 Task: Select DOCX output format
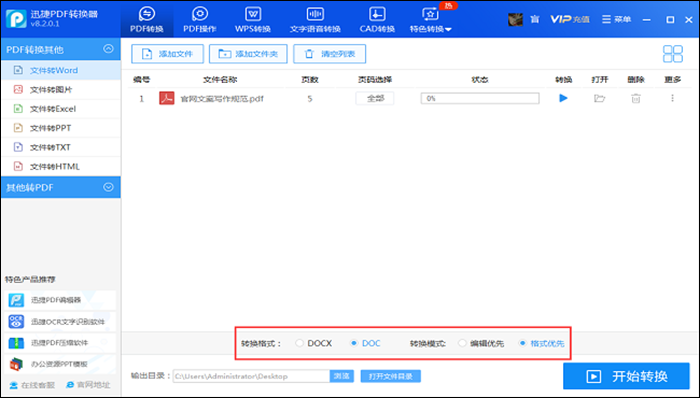[x=313, y=343]
